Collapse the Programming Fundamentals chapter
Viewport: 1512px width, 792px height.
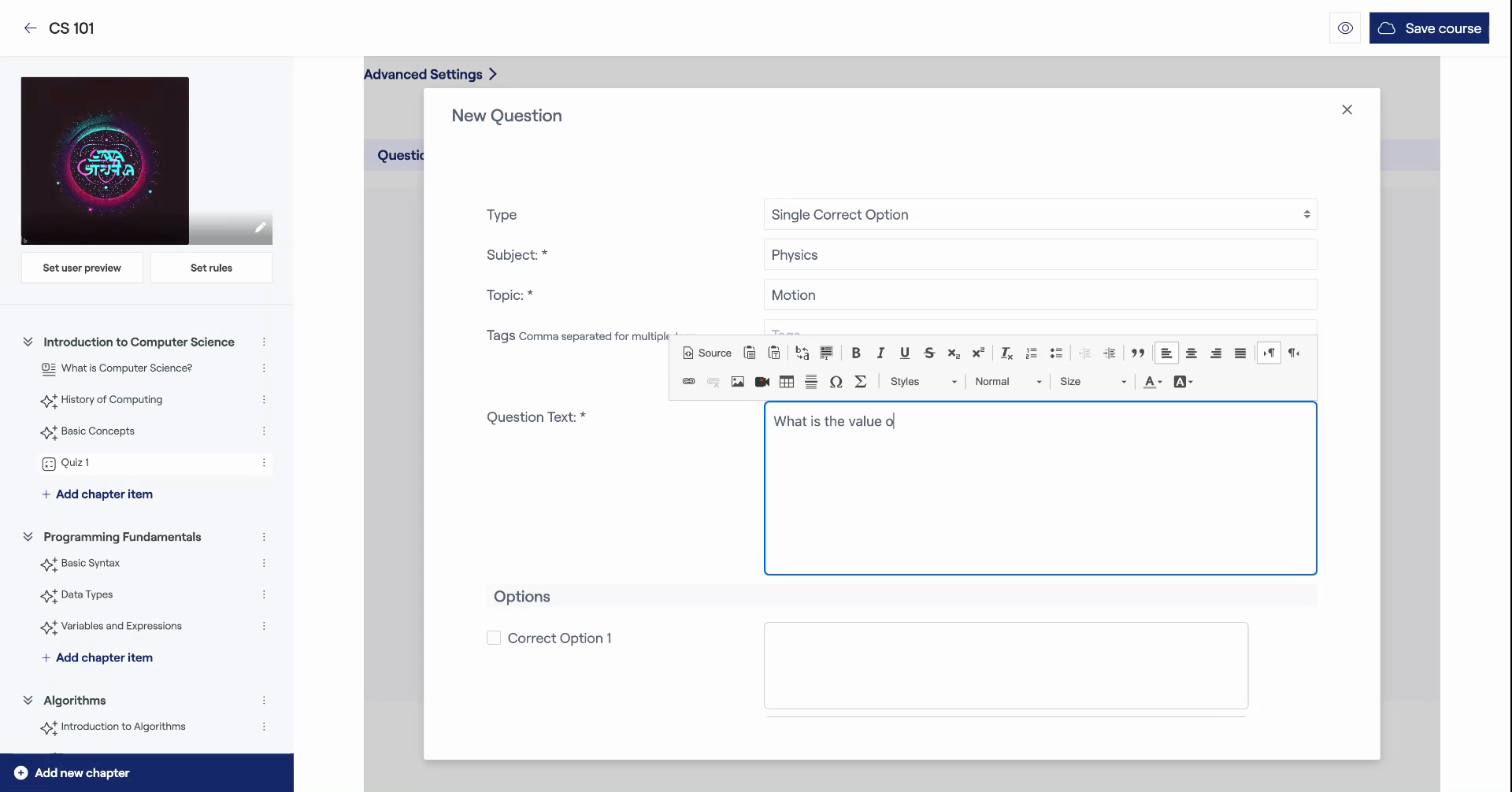point(28,537)
